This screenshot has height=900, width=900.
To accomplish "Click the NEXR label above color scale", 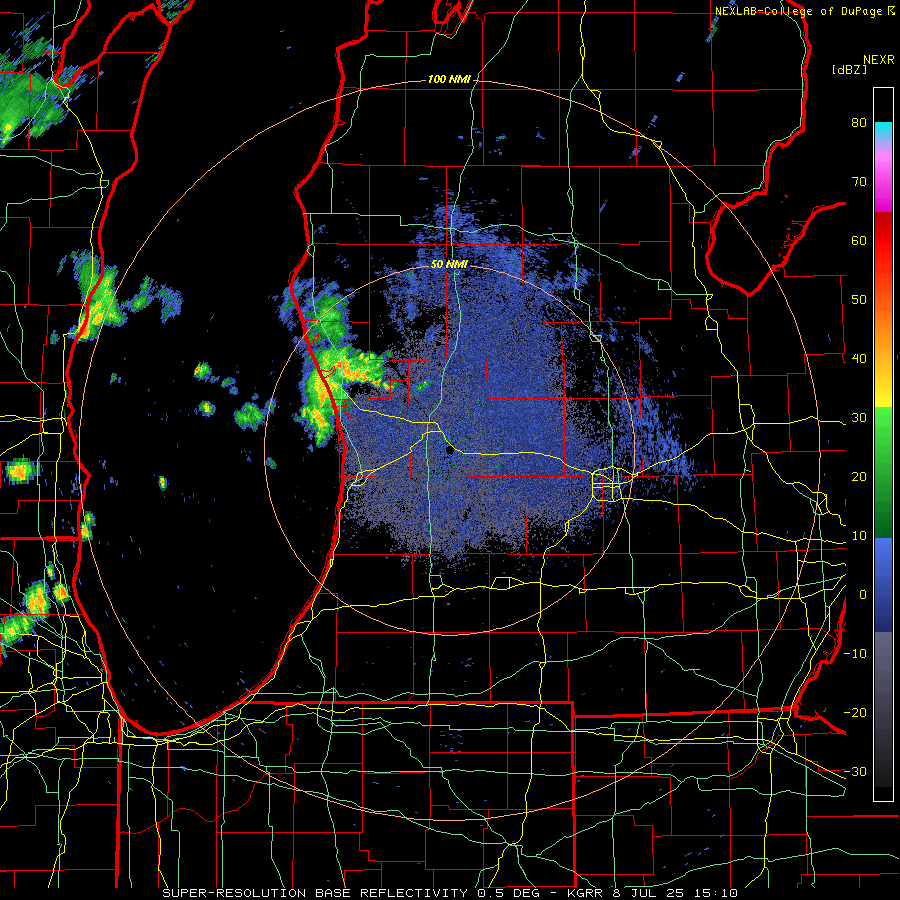I will coord(879,60).
